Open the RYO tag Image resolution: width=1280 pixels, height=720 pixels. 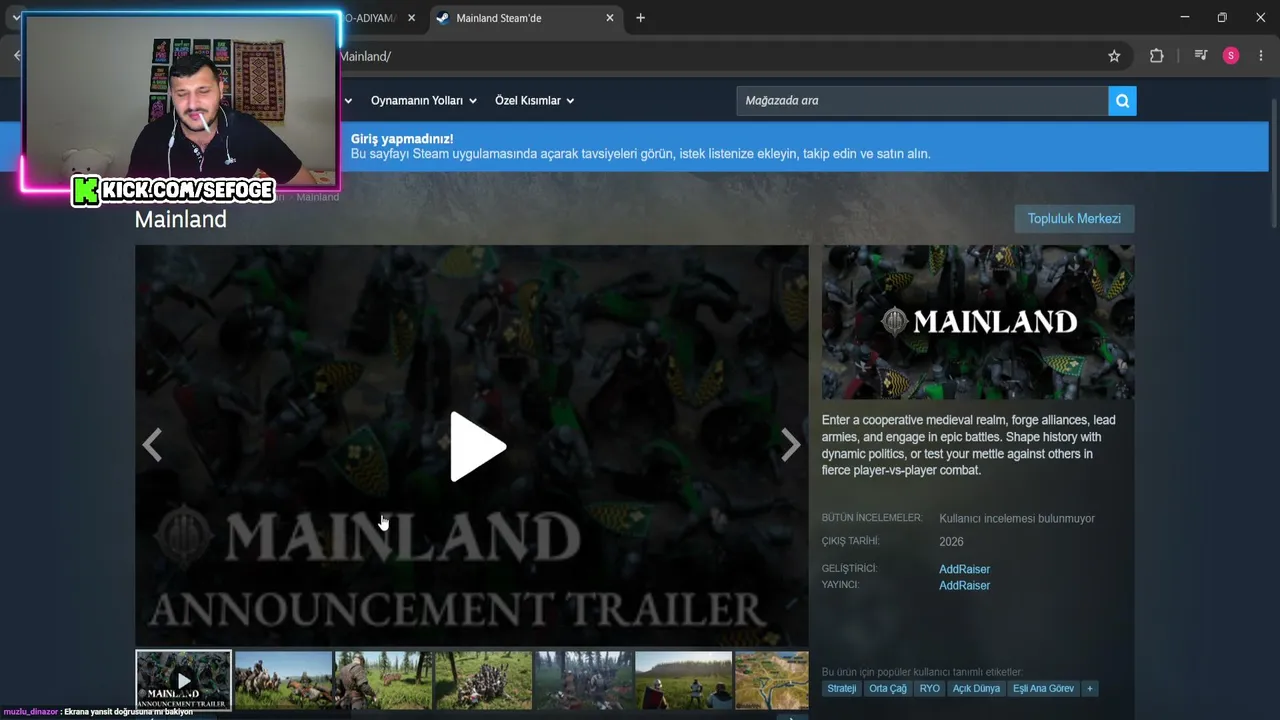point(930,689)
